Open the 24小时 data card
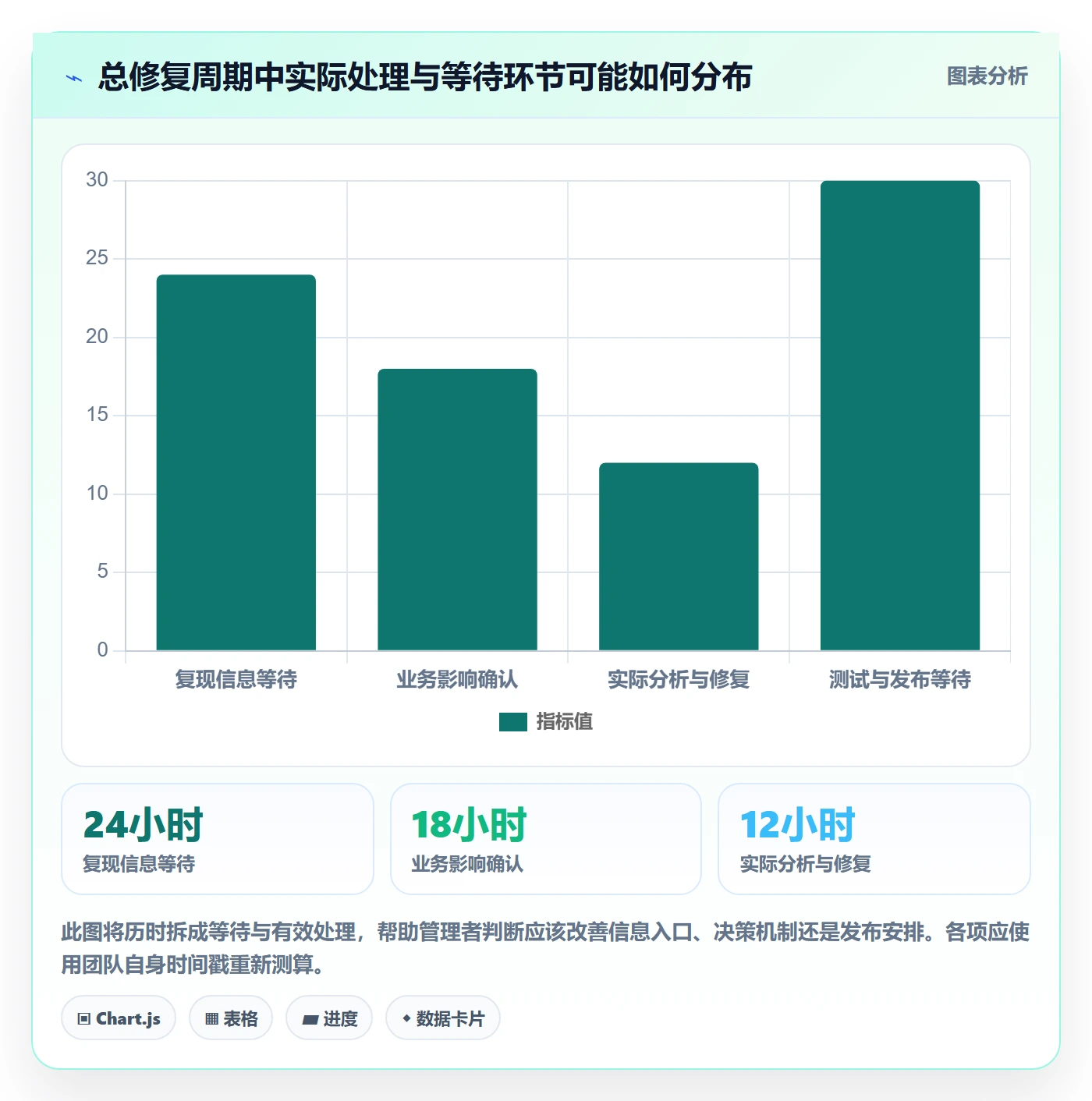1092x1101 pixels. [x=218, y=839]
